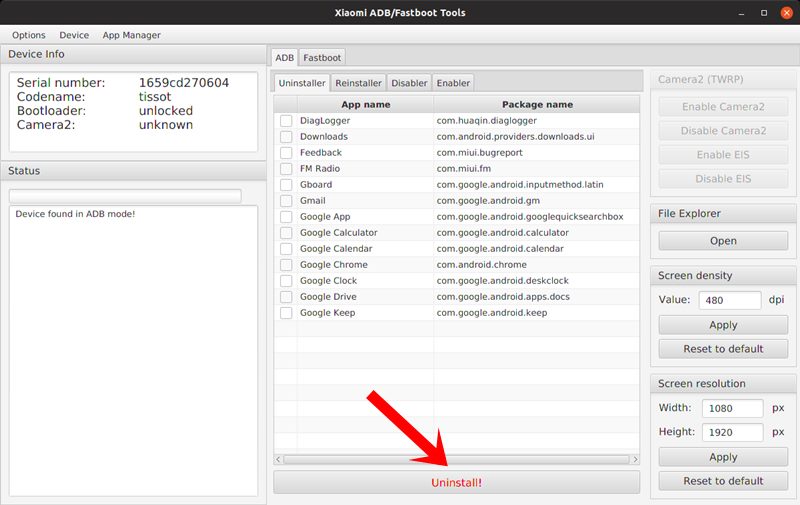The image size is (800, 505).
Task: Open the App Manager menu
Action: (132, 35)
